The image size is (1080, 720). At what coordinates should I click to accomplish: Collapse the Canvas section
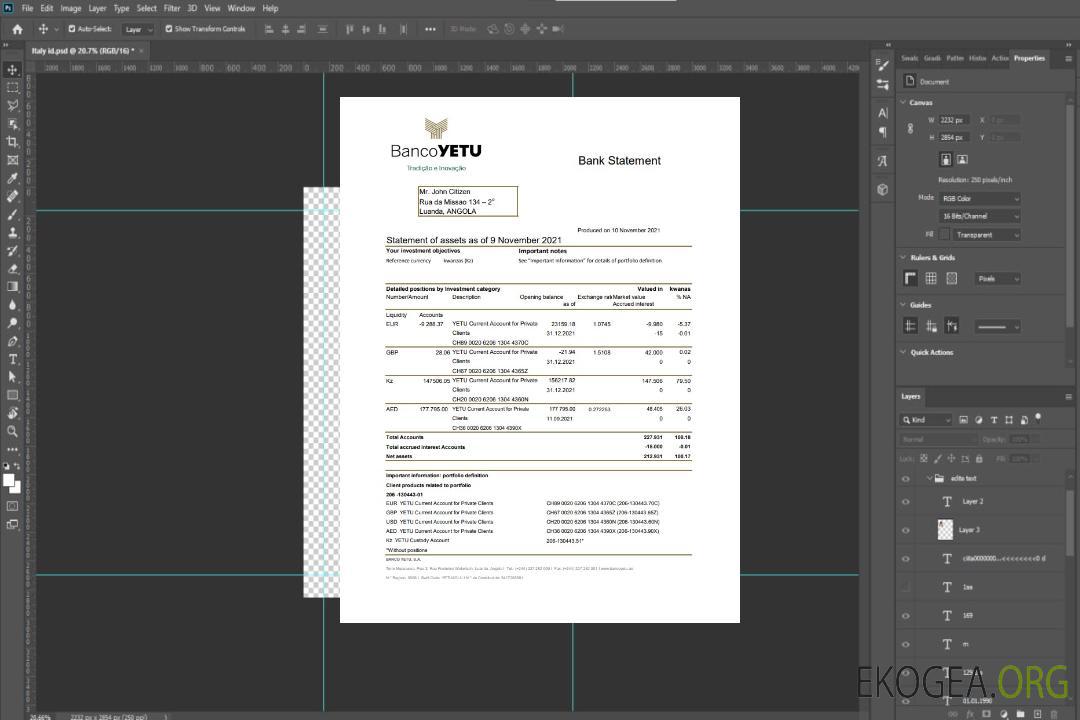[x=903, y=102]
